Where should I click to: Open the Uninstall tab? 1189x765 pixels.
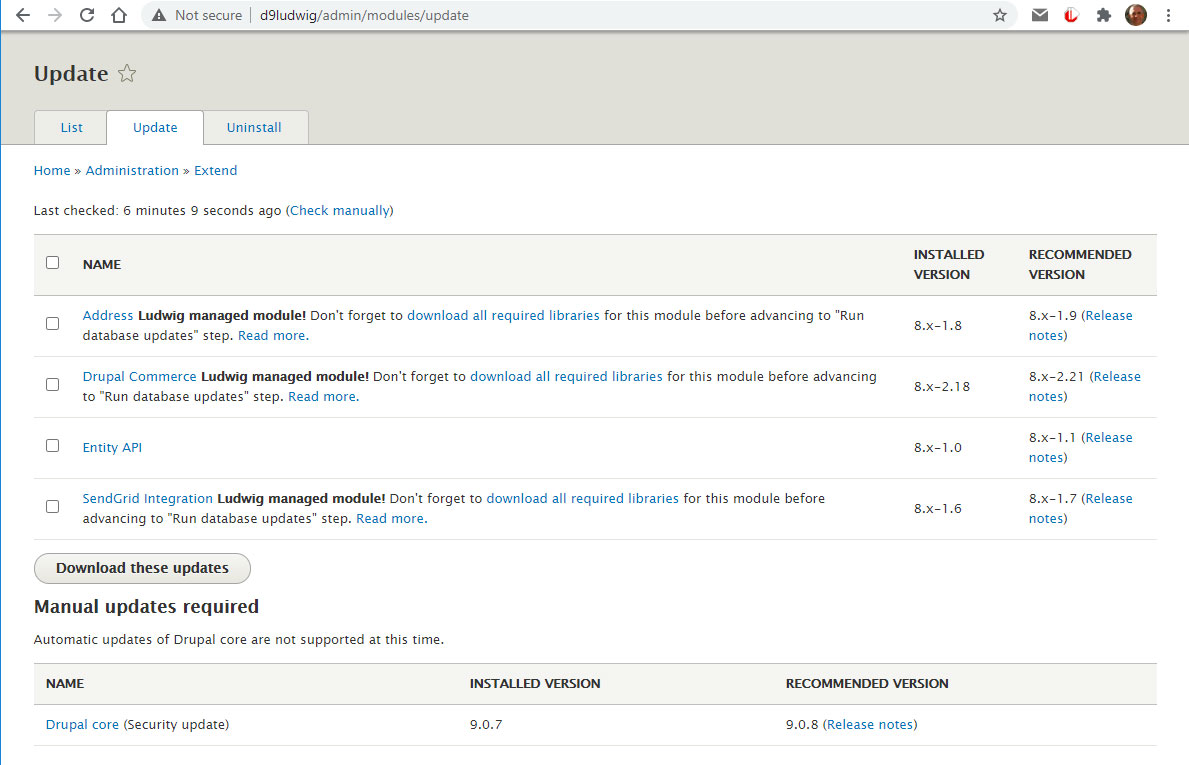click(254, 127)
